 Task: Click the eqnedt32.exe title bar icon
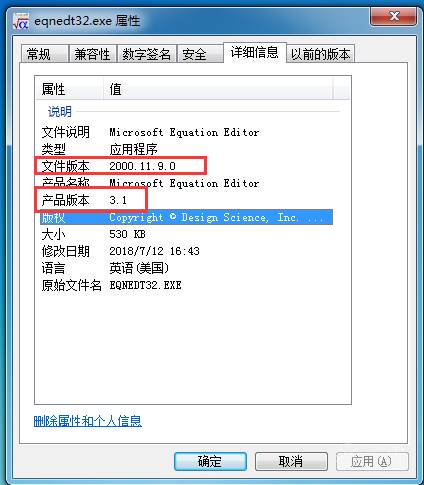[x=21, y=21]
